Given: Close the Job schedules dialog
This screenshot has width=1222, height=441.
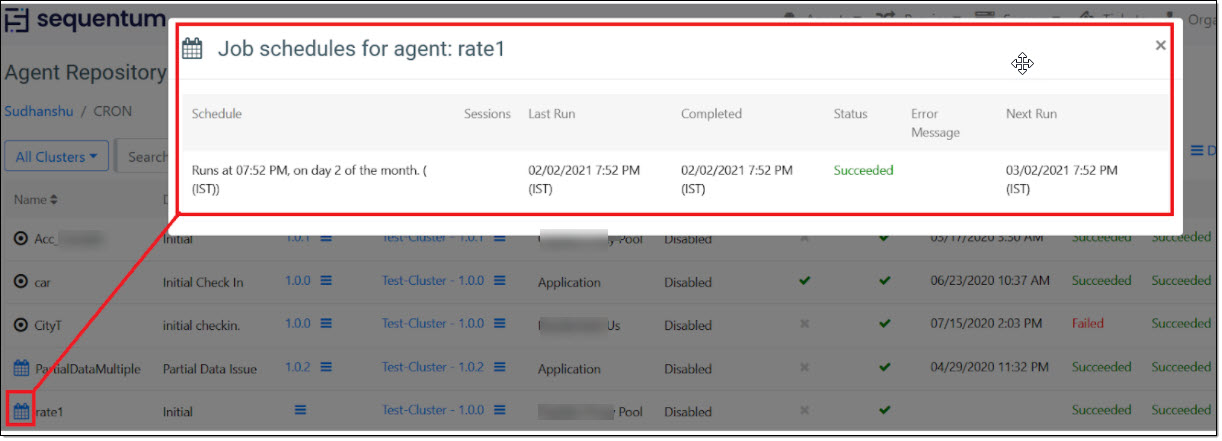Looking at the screenshot, I should [x=1160, y=45].
